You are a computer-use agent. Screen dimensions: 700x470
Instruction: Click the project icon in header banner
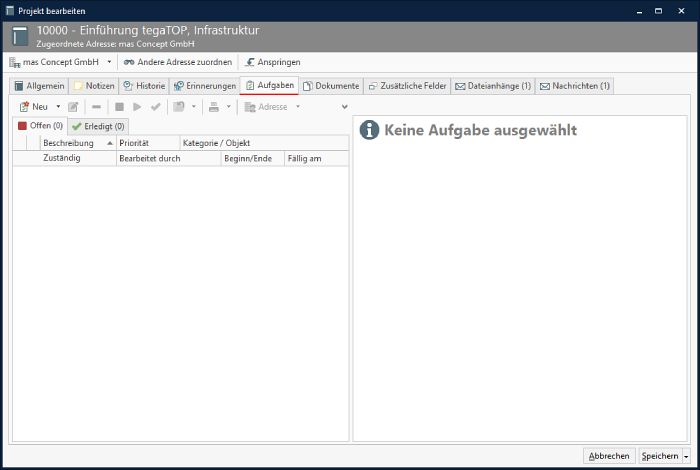tap(20, 36)
